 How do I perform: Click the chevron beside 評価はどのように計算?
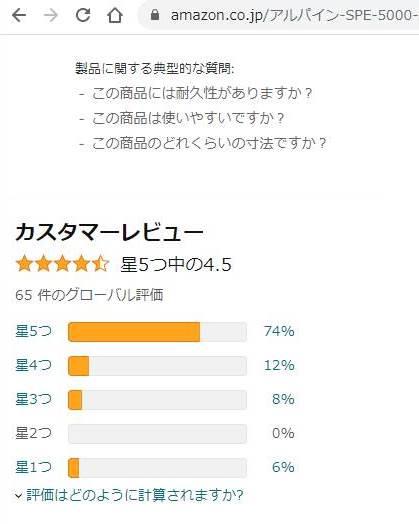[x=19, y=496]
